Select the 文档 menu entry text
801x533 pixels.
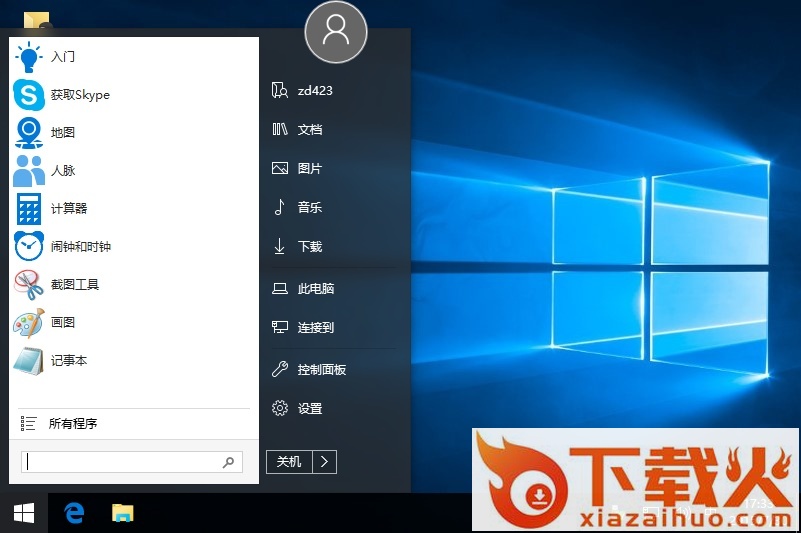tap(310, 129)
